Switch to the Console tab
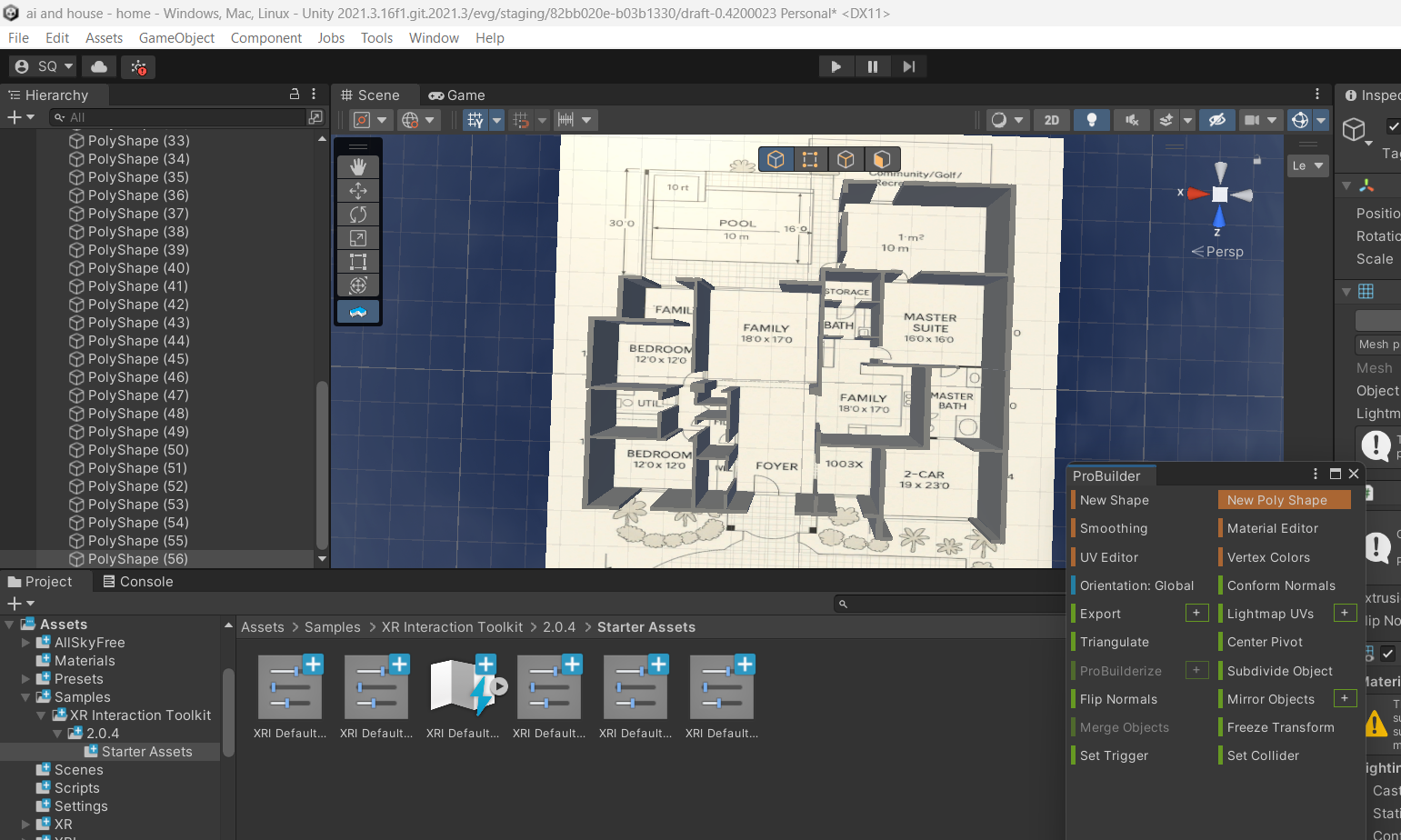The width and height of the screenshot is (1401, 840). click(x=137, y=582)
